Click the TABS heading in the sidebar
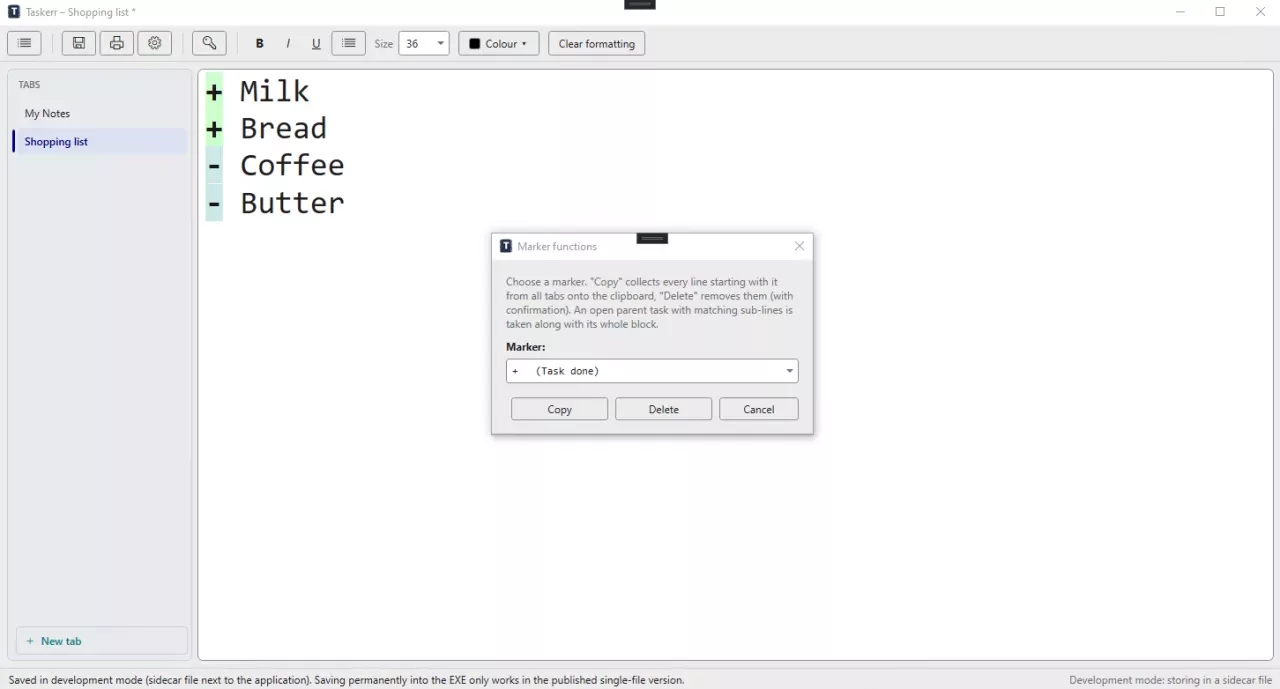The height and width of the screenshot is (689, 1280). tap(29, 85)
